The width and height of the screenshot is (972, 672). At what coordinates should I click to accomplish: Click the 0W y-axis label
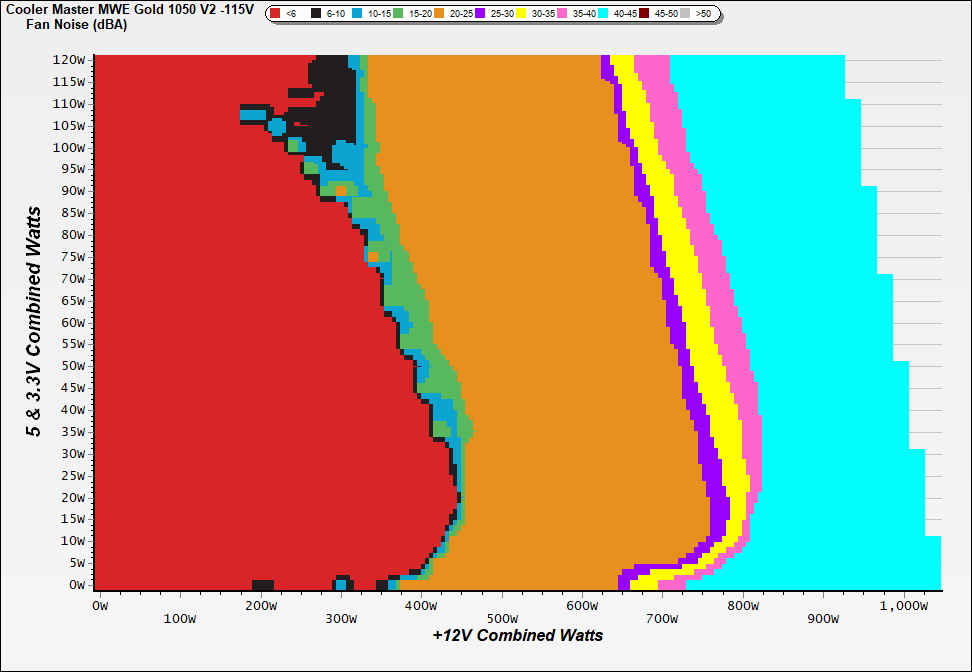click(x=76, y=584)
